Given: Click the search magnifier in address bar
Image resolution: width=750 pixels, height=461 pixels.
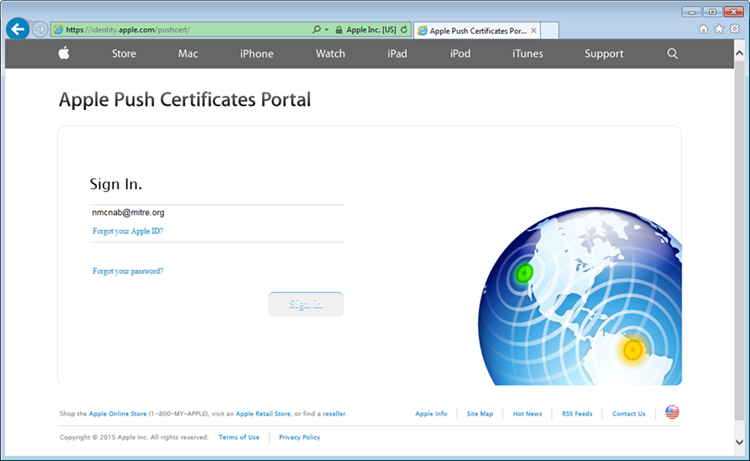Looking at the screenshot, I should coord(316,30).
